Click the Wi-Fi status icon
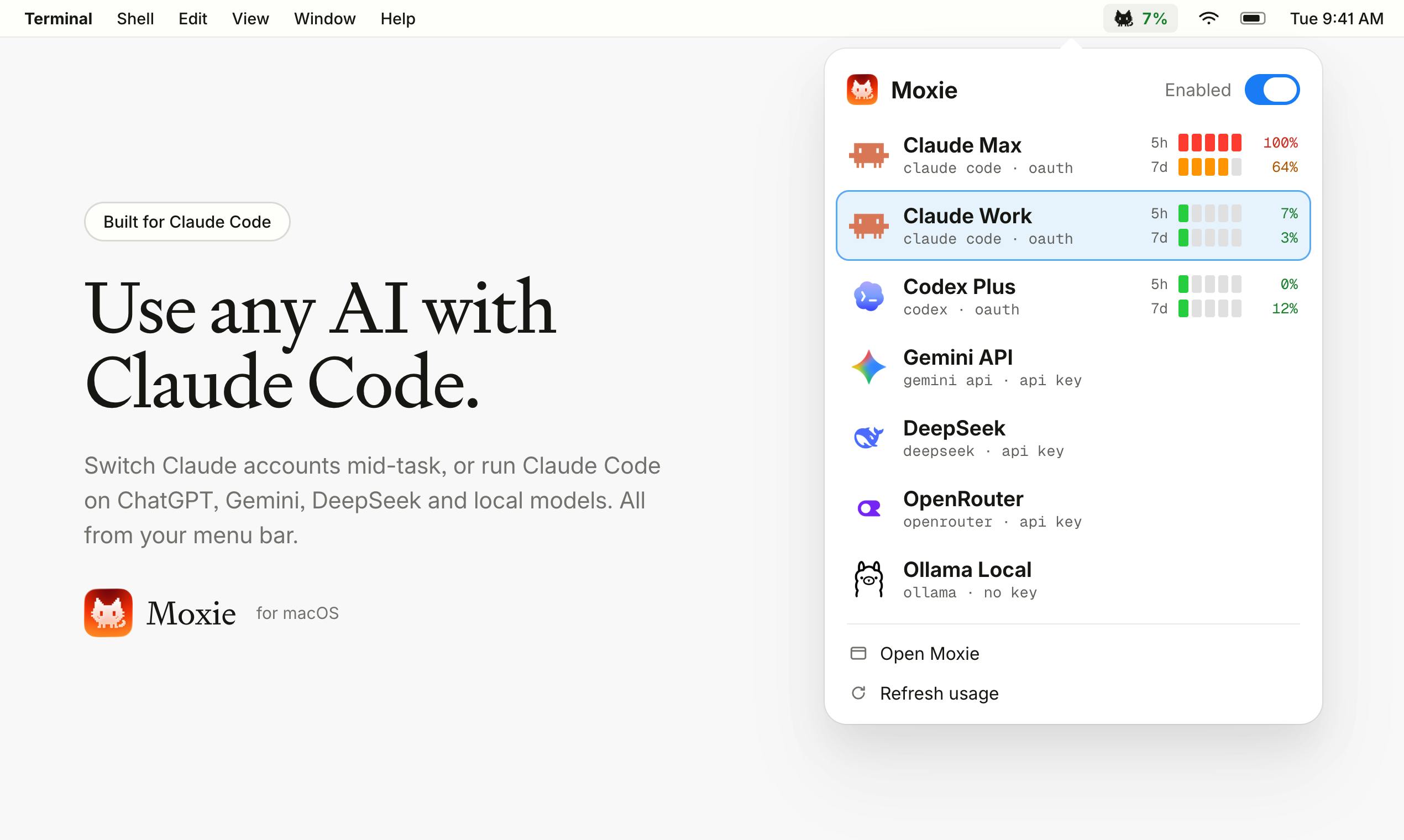 [1209, 19]
